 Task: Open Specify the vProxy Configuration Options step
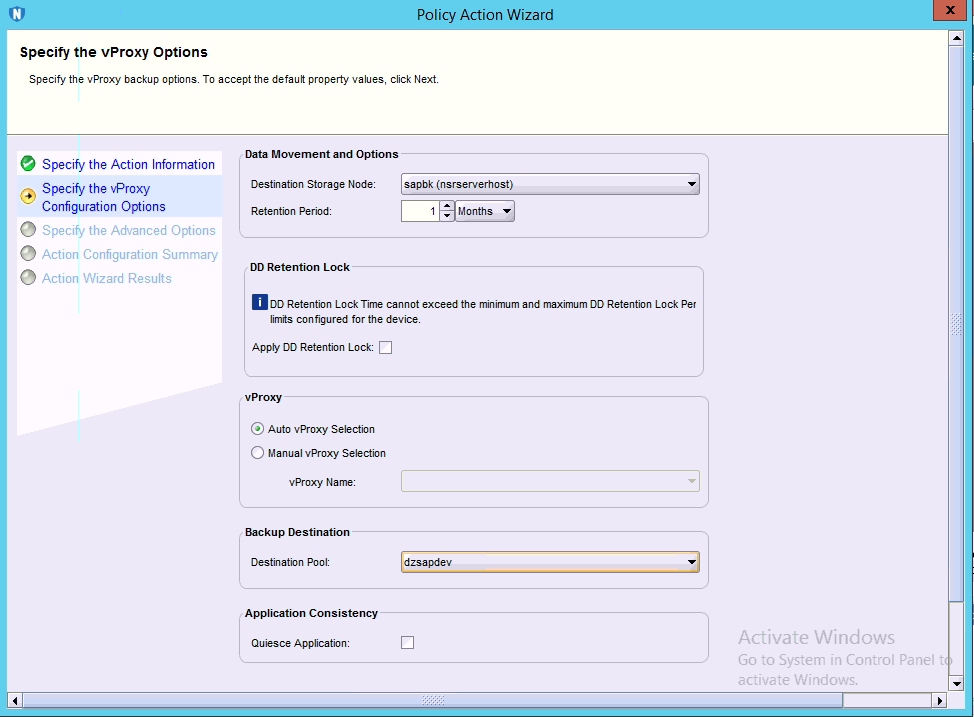tap(103, 197)
